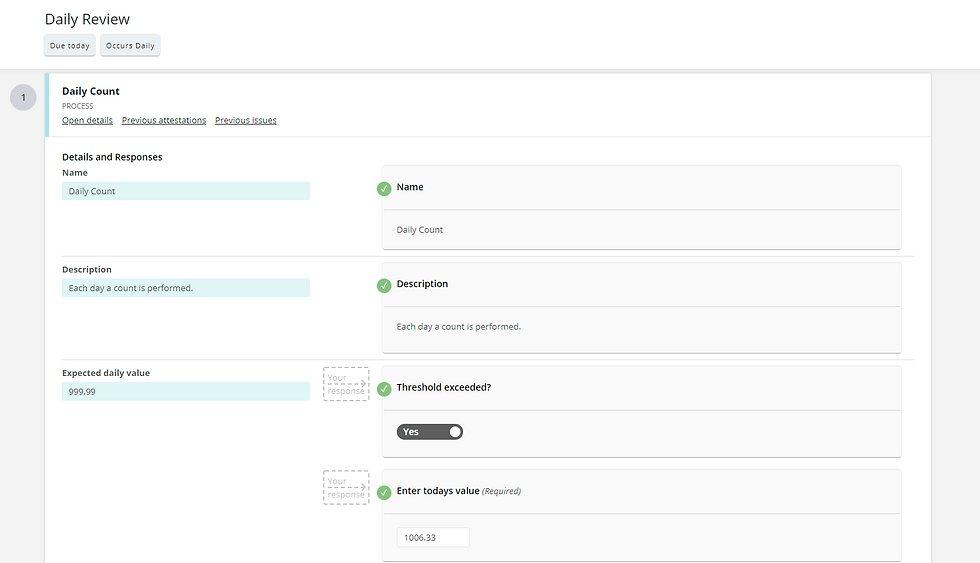This screenshot has height=563, width=980.
Task: Click the Occurs Daily tag
Action: pyautogui.click(x=130, y=46)
